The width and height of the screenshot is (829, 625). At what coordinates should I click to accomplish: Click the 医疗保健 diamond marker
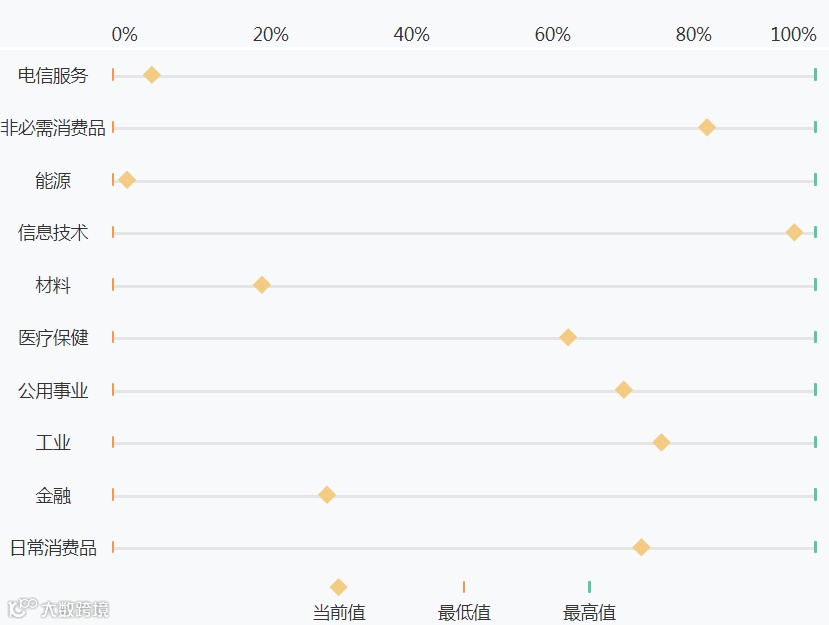click(x=568, y=338)
